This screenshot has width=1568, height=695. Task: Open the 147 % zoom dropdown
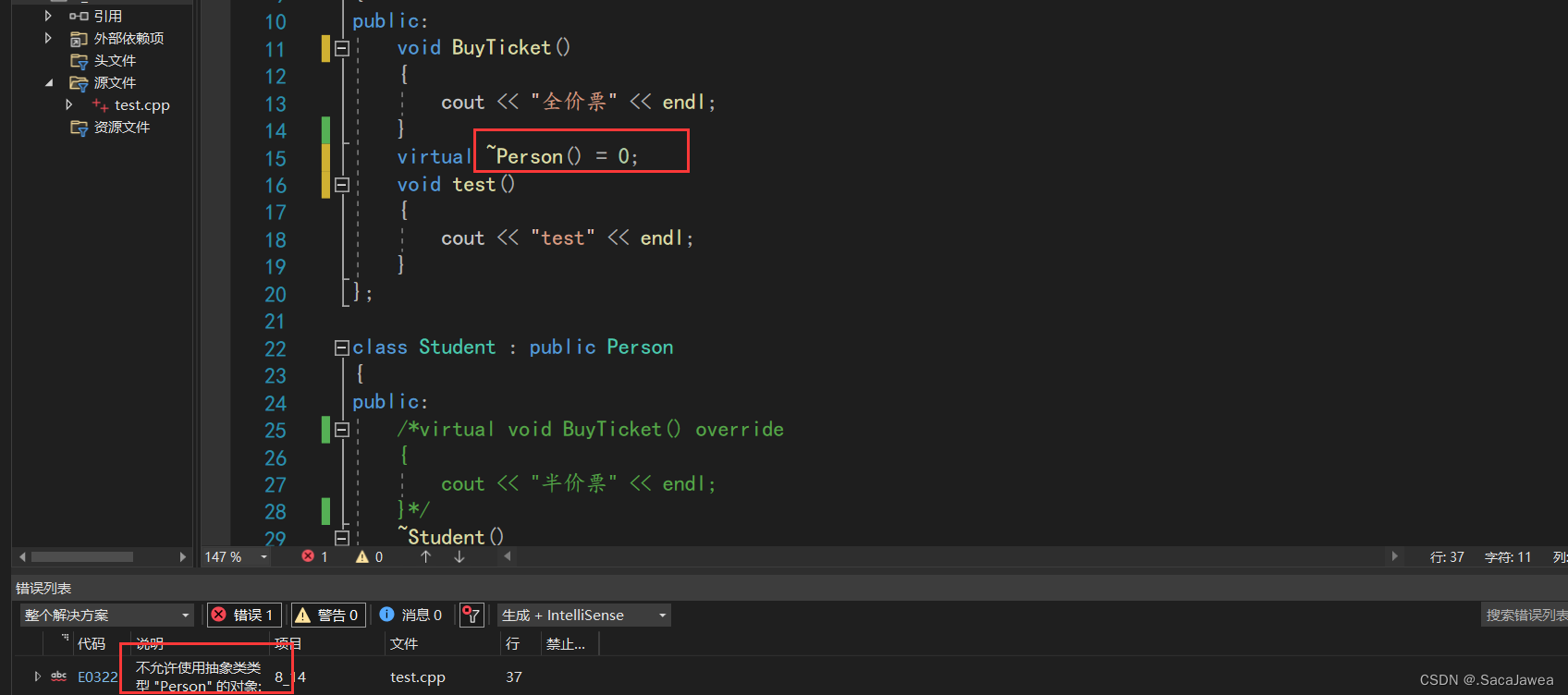pyautogui.click(x=264, y=556)
